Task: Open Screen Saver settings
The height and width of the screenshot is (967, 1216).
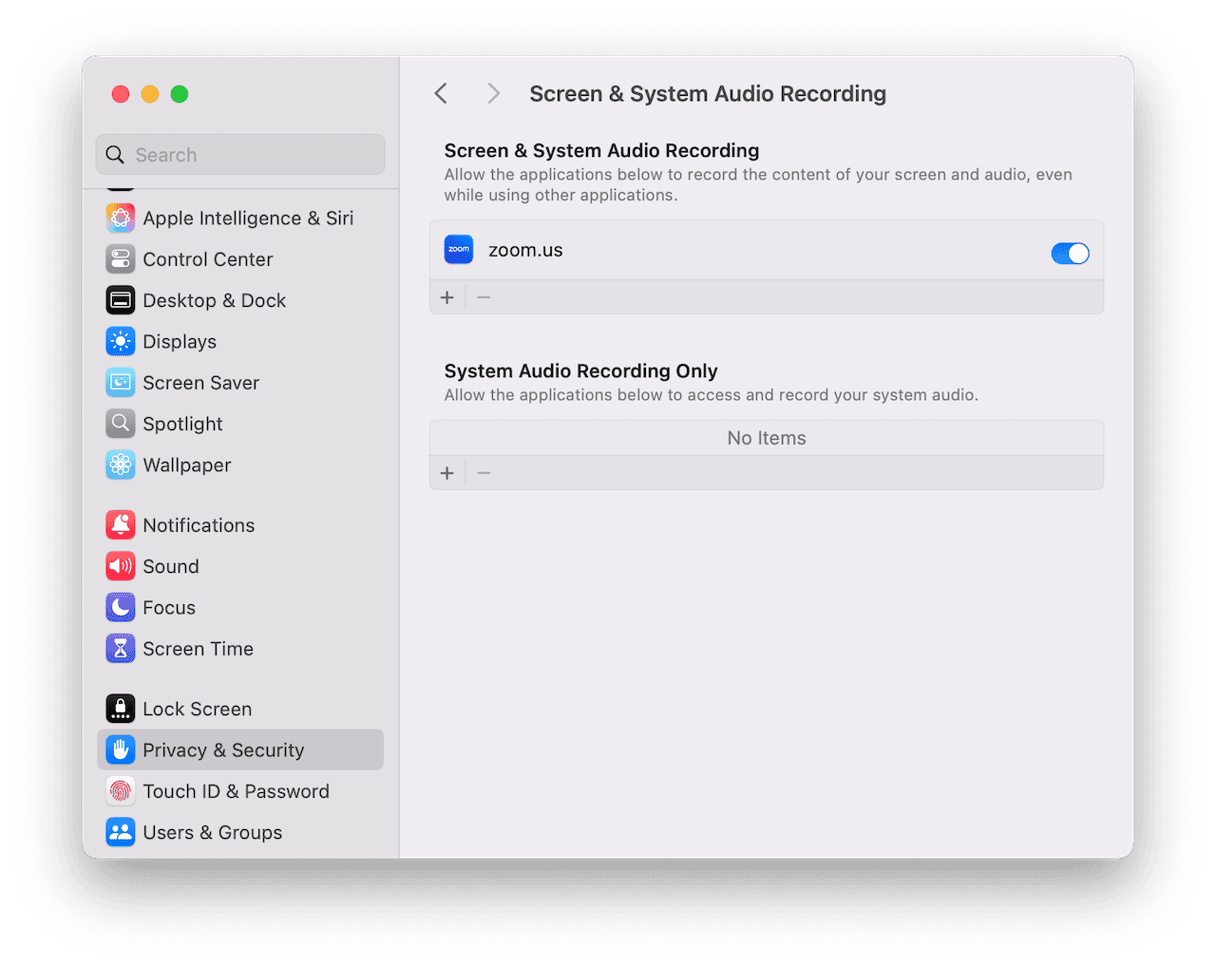Action: pyautogui.click(x=120, y=382)
